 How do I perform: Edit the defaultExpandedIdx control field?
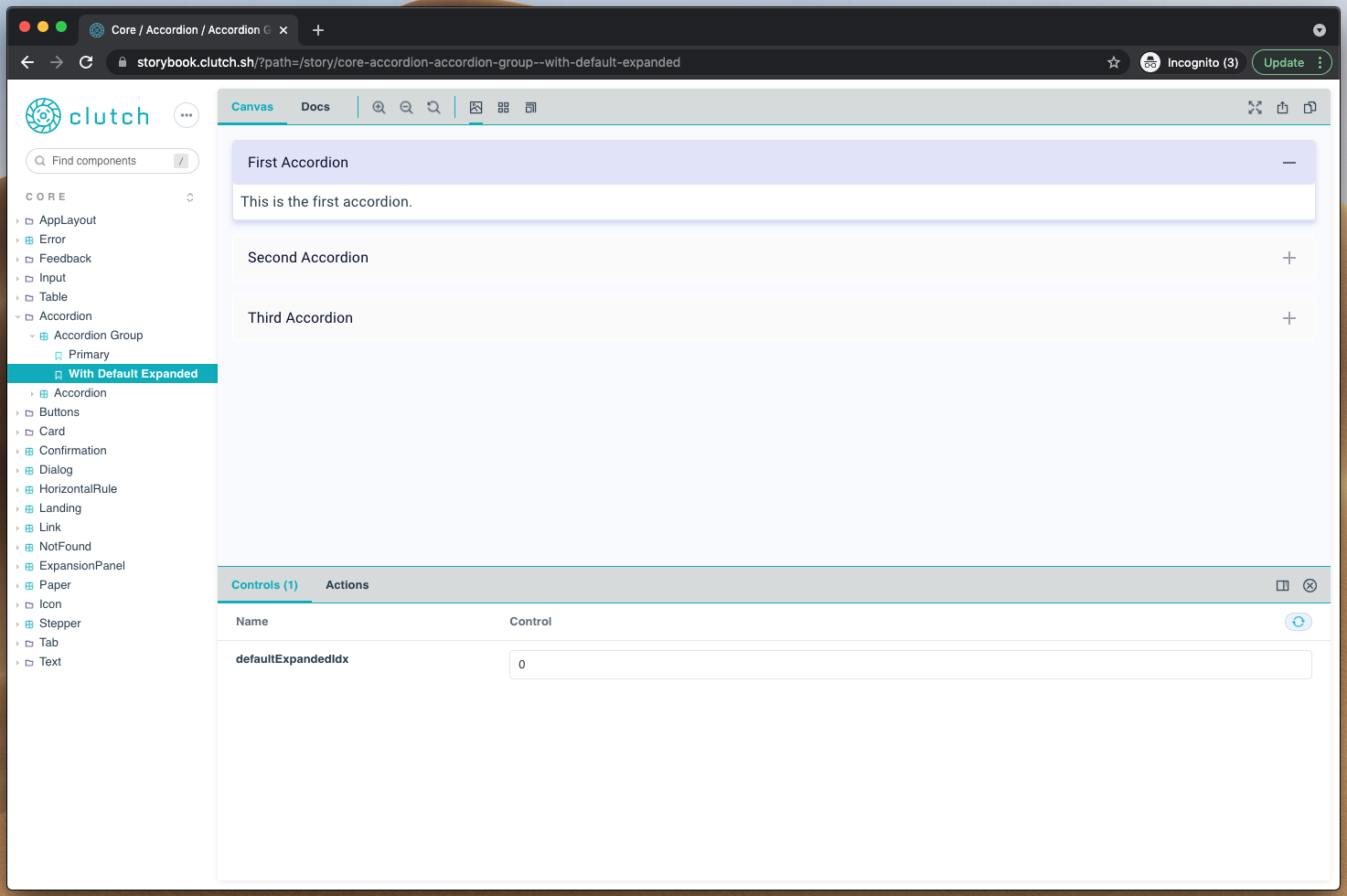tap(910, 665)
